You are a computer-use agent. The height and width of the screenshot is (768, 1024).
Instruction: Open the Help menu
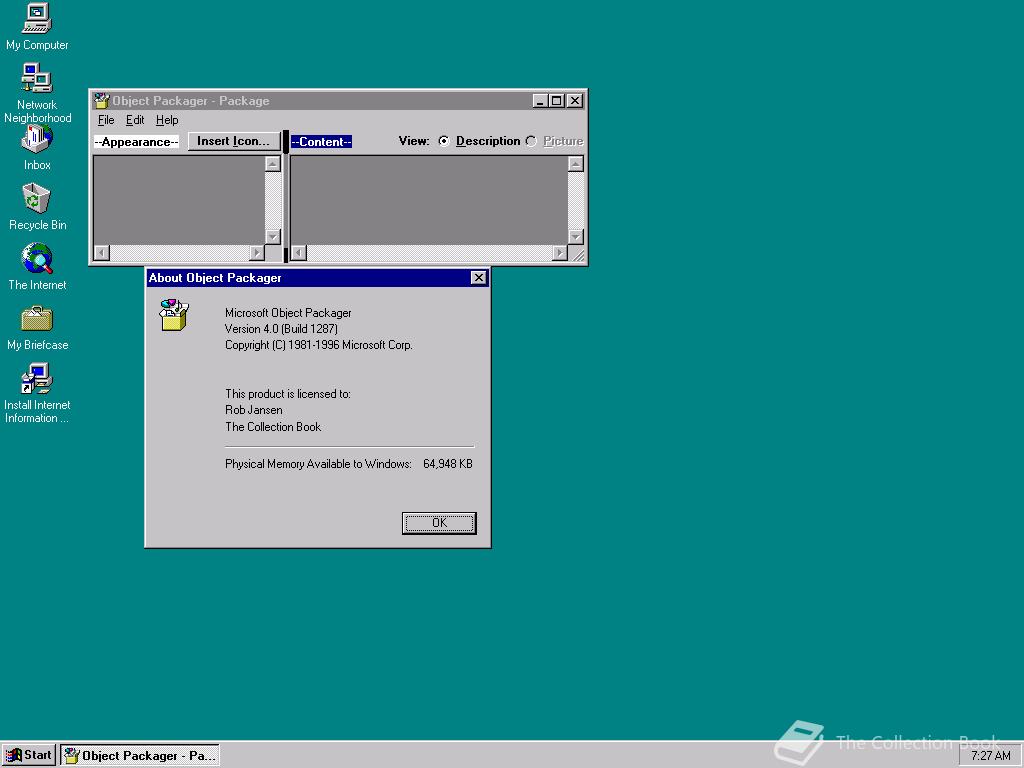[x=167, y=120]
